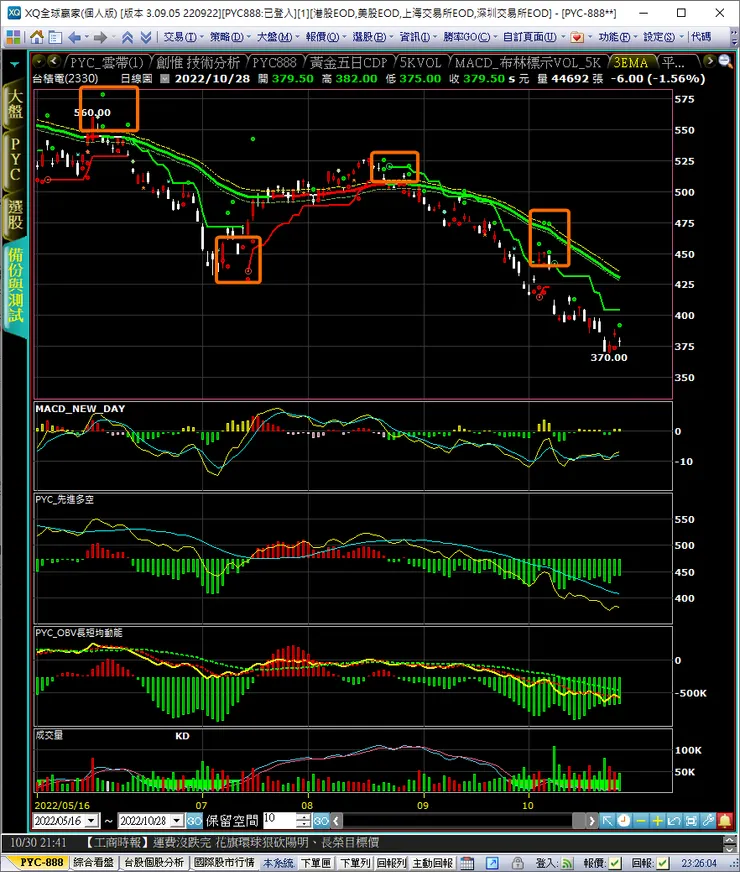The image size is (740, 872).
Task: Open the 台股個股分析 bottom tab
Action: 153,863
